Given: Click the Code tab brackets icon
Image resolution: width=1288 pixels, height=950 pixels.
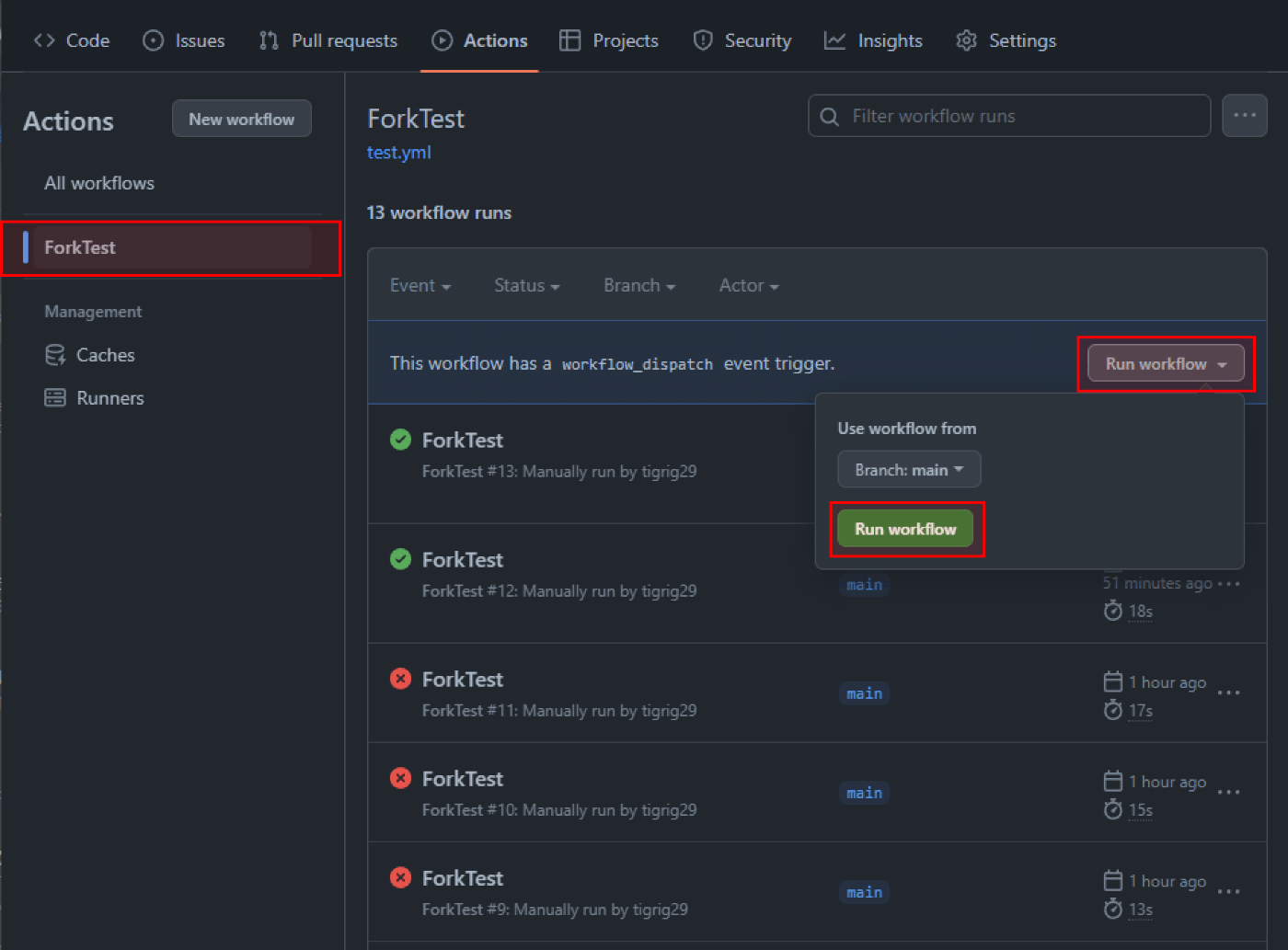Looking at the screenshot, I should tap(44, 40).
